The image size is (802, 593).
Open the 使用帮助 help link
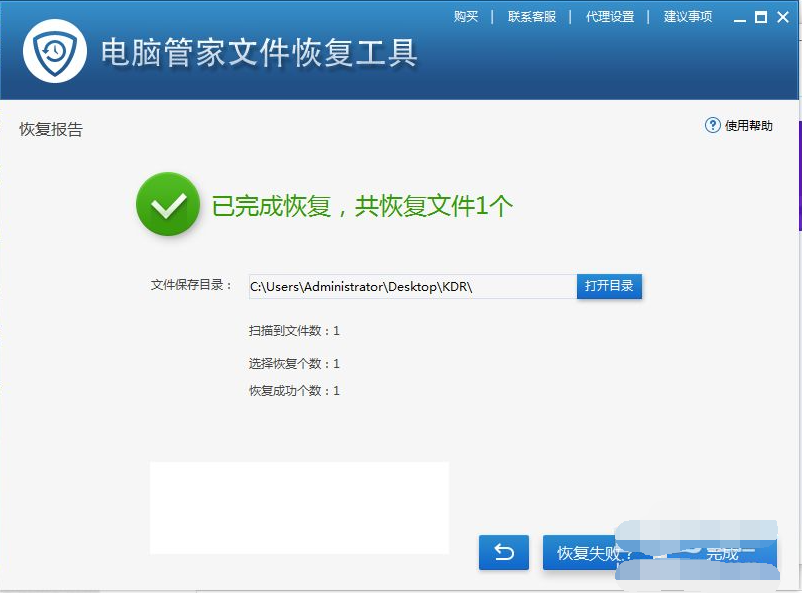coord(748,126)
